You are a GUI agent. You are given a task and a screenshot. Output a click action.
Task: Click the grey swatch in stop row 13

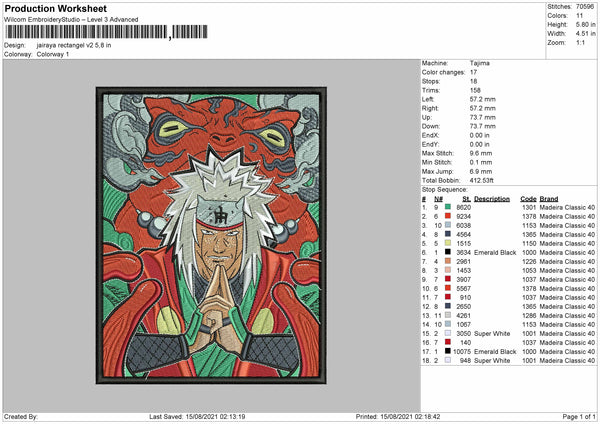448,315
